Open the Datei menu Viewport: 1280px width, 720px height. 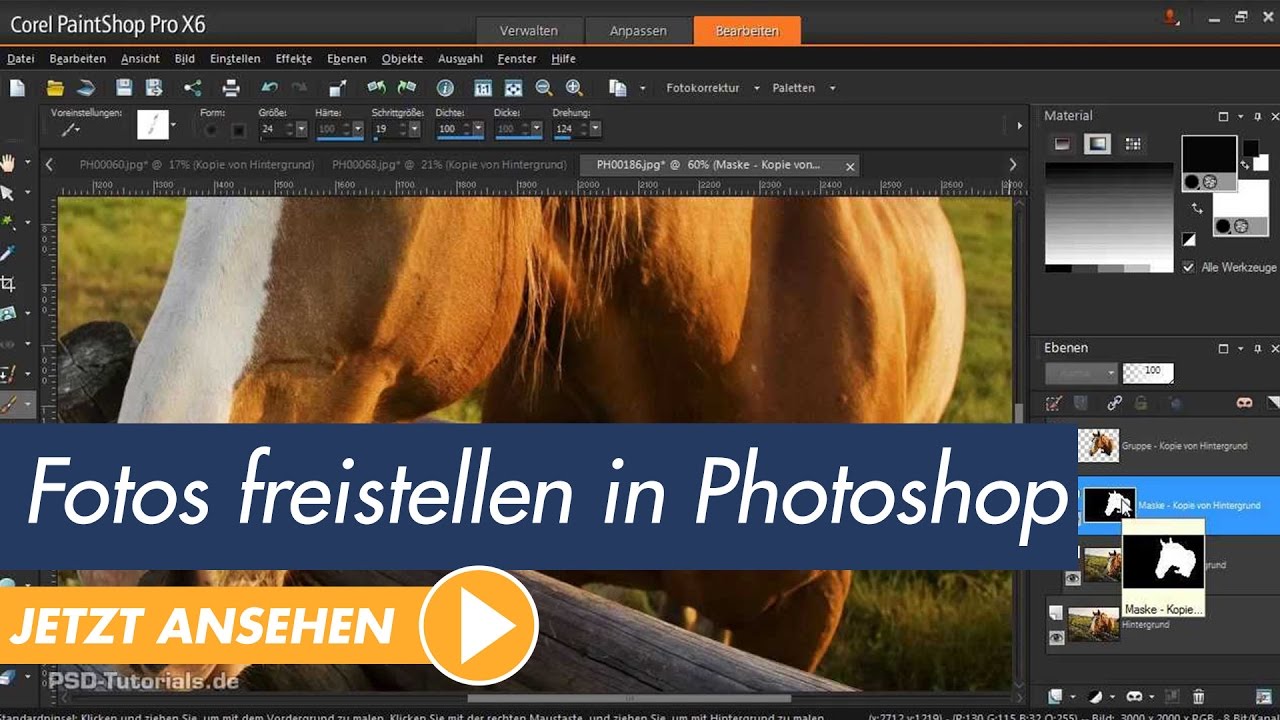click(20, 59)
